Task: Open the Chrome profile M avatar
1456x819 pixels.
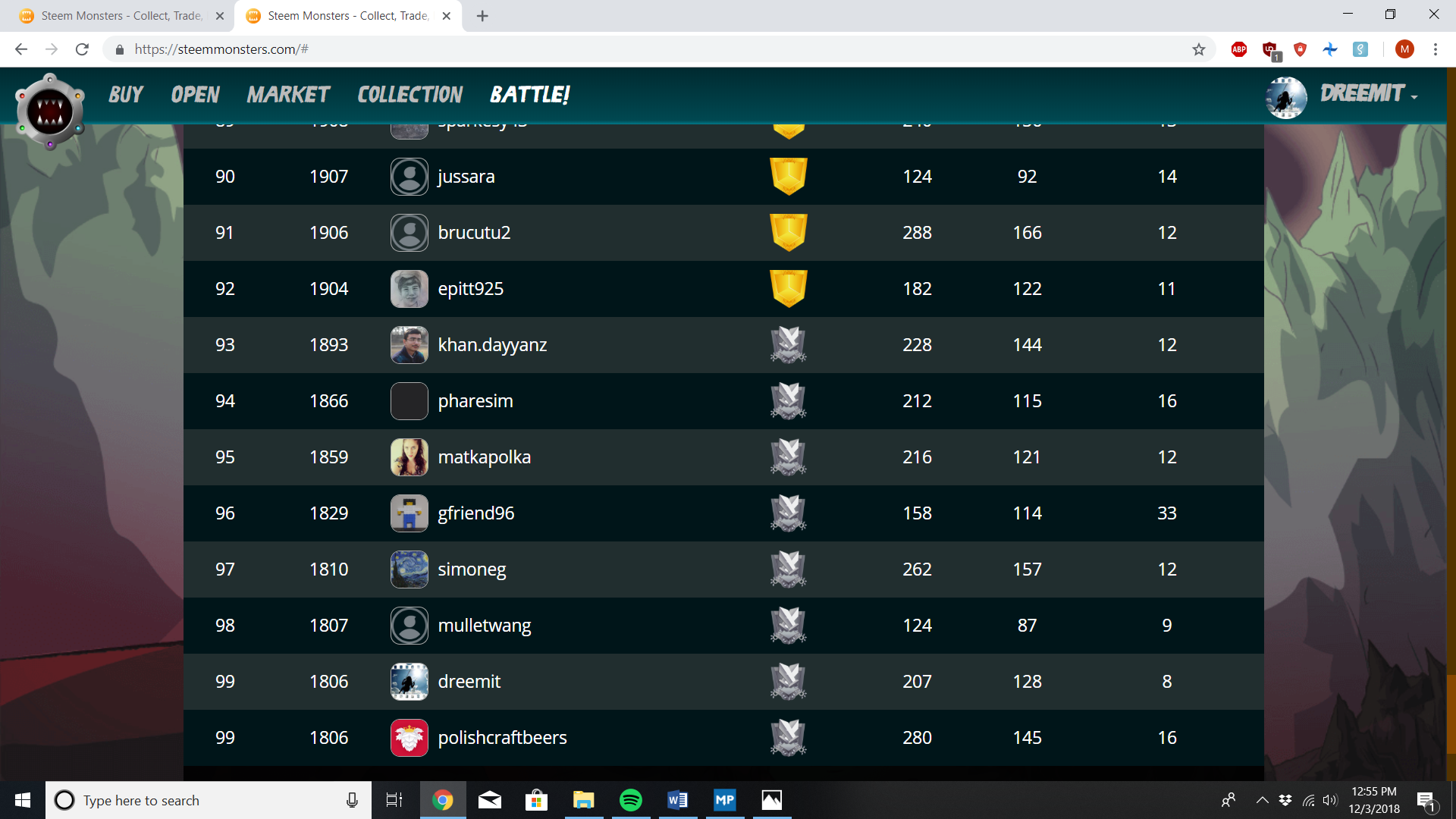Action: pyautogui.click(x=1404, y=49)
